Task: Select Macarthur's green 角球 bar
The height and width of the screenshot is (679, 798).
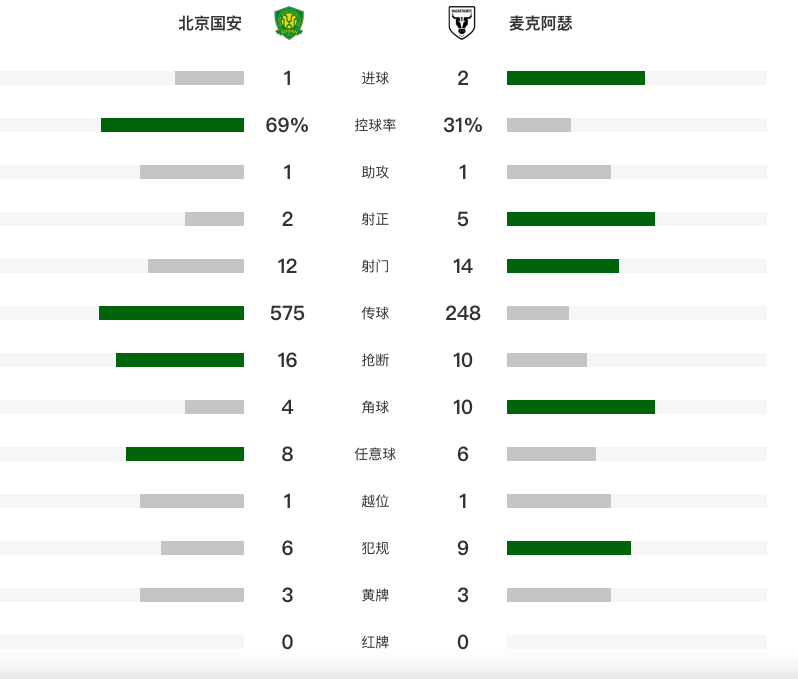Action: [580, 407]
